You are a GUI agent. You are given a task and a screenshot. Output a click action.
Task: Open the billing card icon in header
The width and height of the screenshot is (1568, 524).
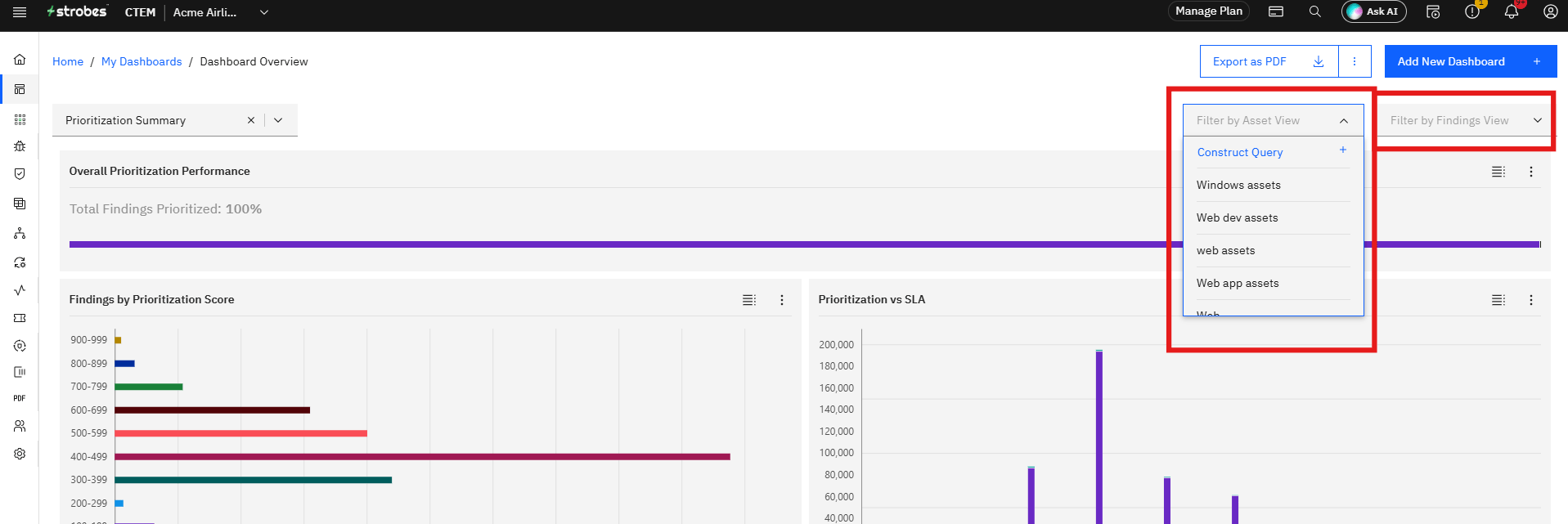(1276, 11)
